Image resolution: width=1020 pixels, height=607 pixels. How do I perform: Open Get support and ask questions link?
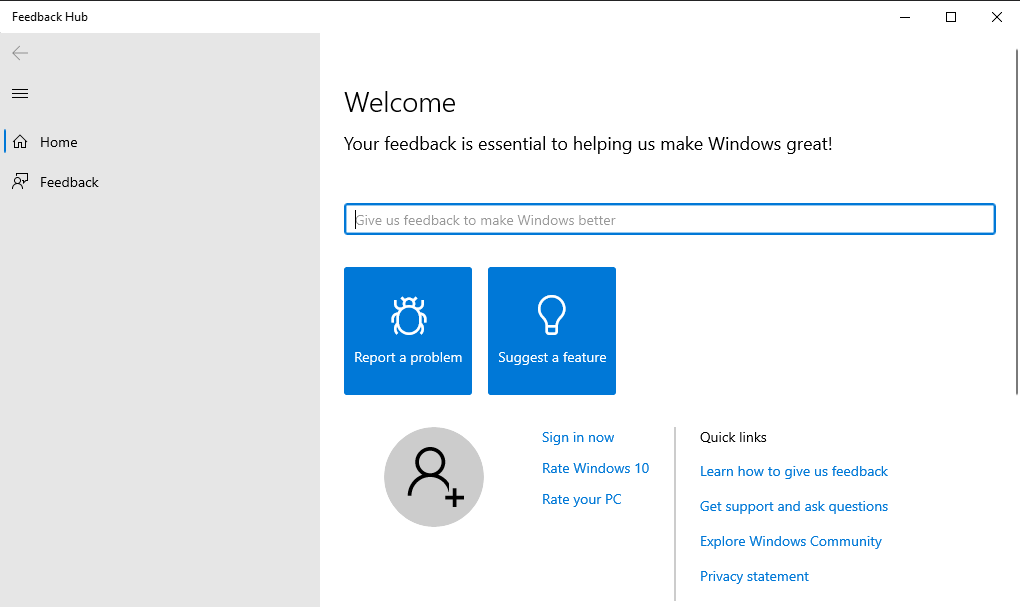[x=794, y=506]
